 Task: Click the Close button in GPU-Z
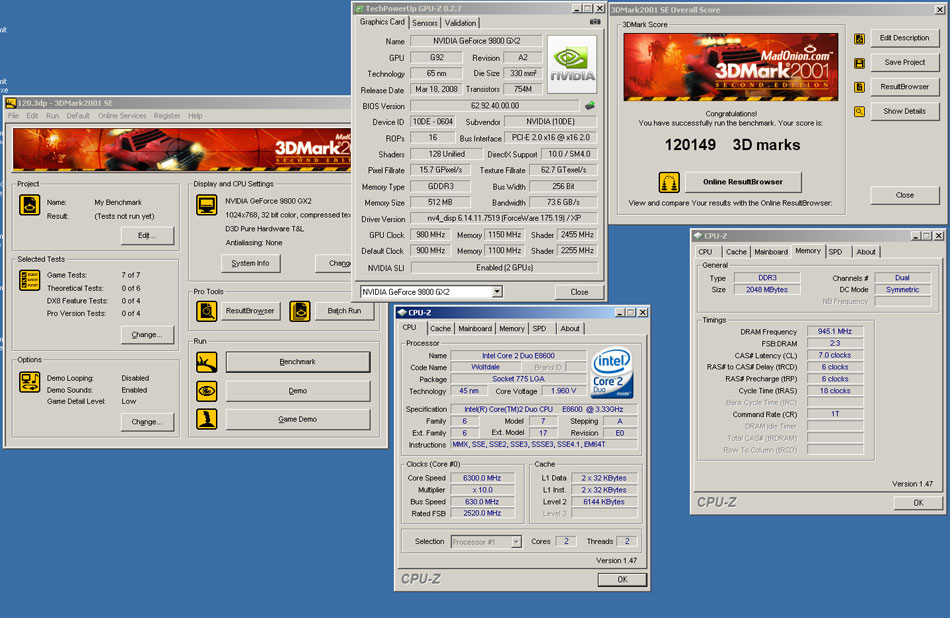579,292
